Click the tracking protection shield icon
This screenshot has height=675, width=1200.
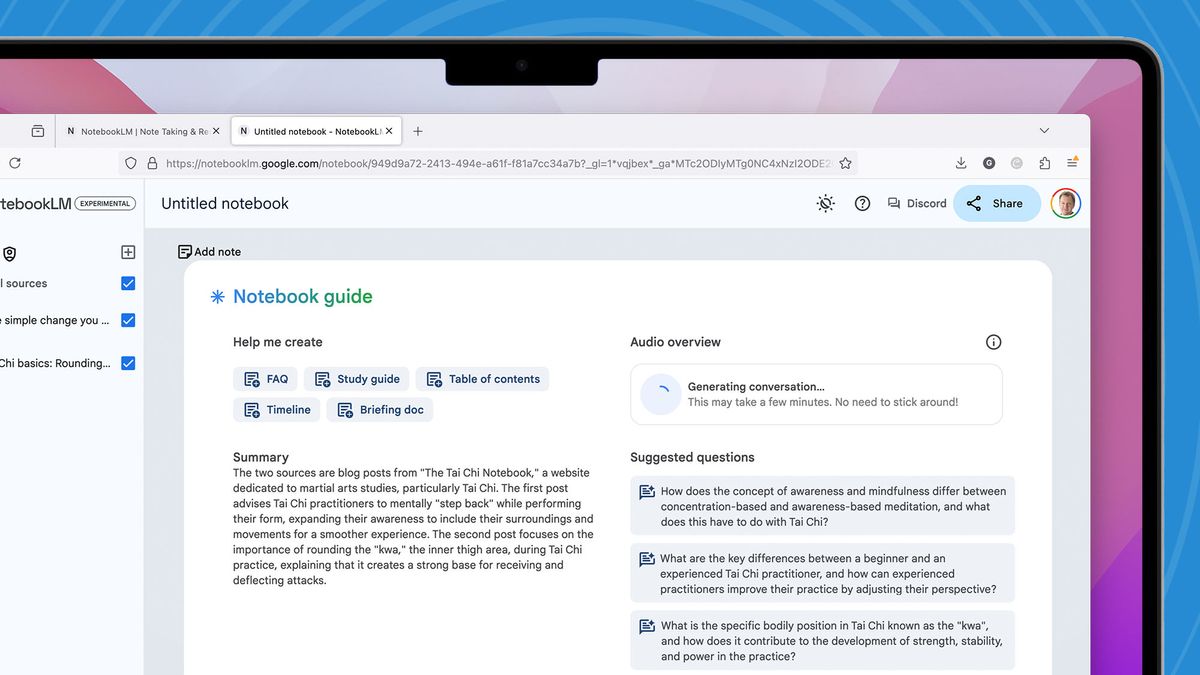(130, 163)
